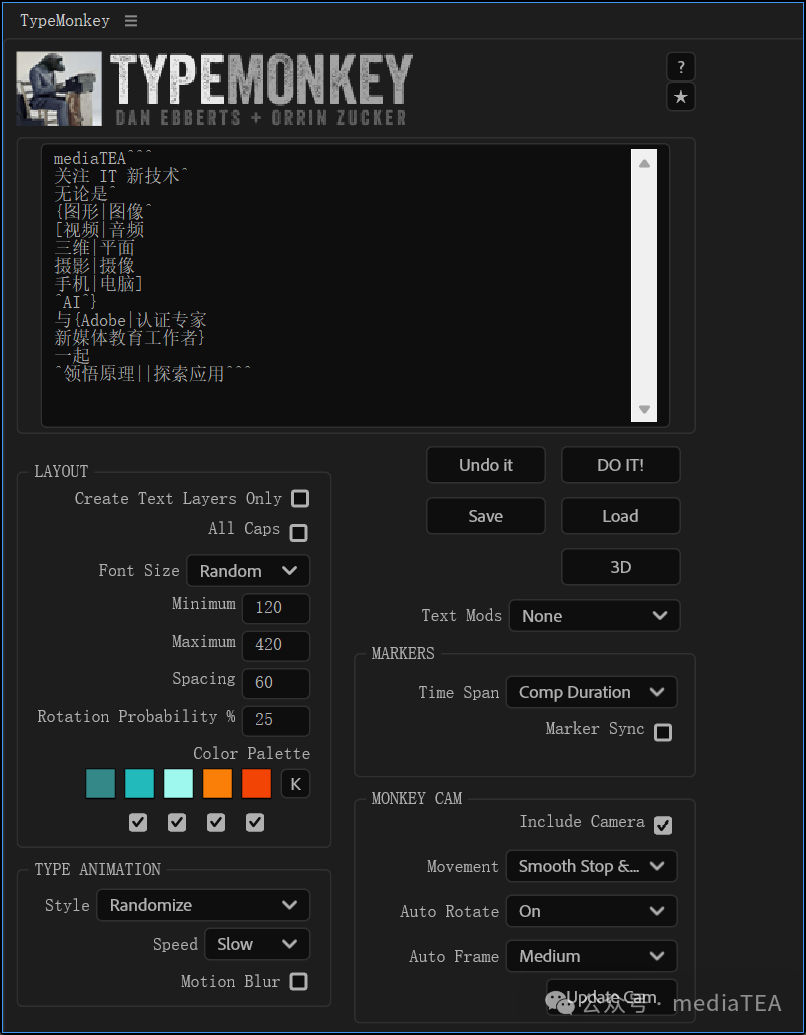Click the text line "与{Adobe|认证专家"

(130, 321)
